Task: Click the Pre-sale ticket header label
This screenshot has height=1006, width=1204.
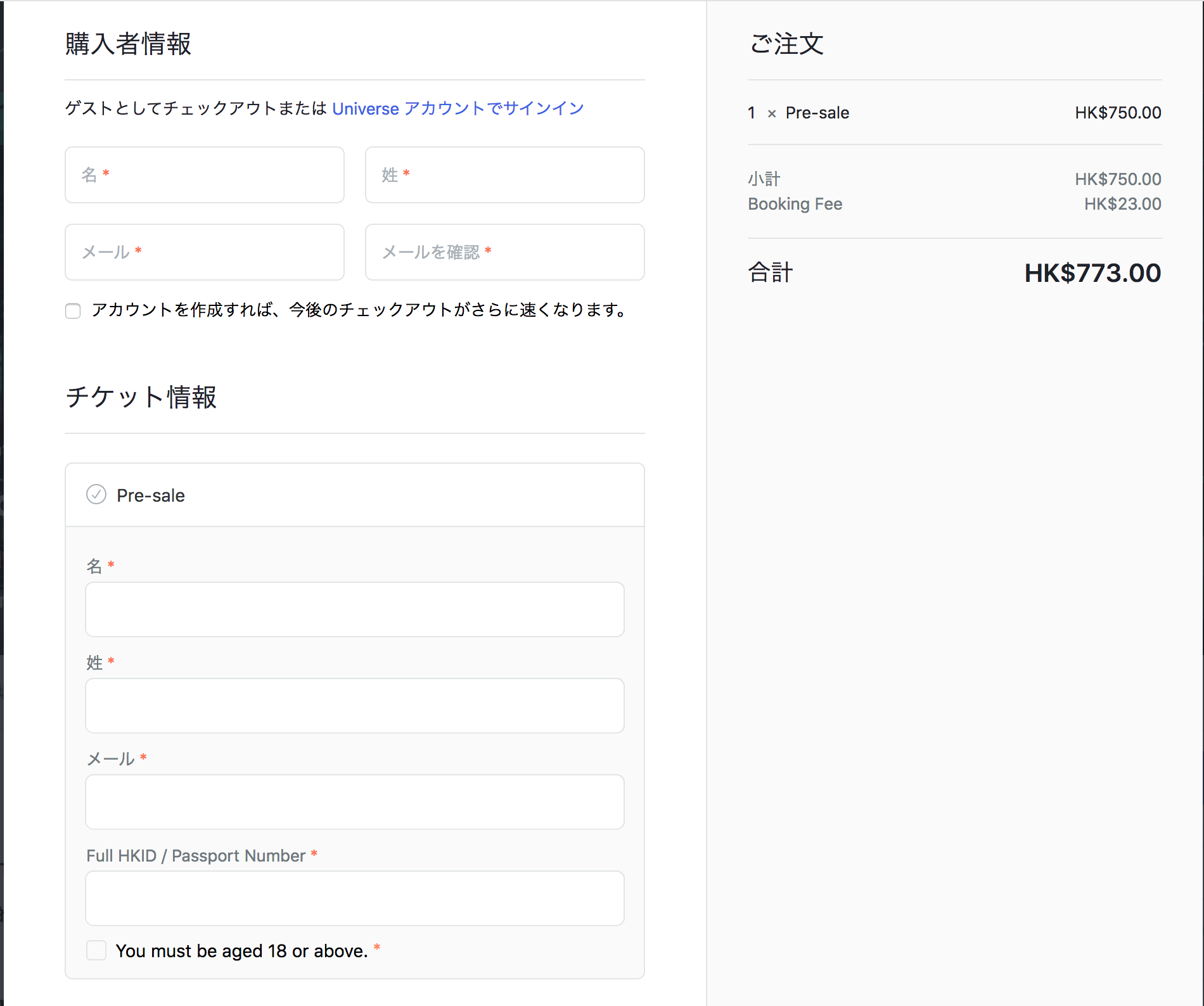Action: click(x=151, y=495)
